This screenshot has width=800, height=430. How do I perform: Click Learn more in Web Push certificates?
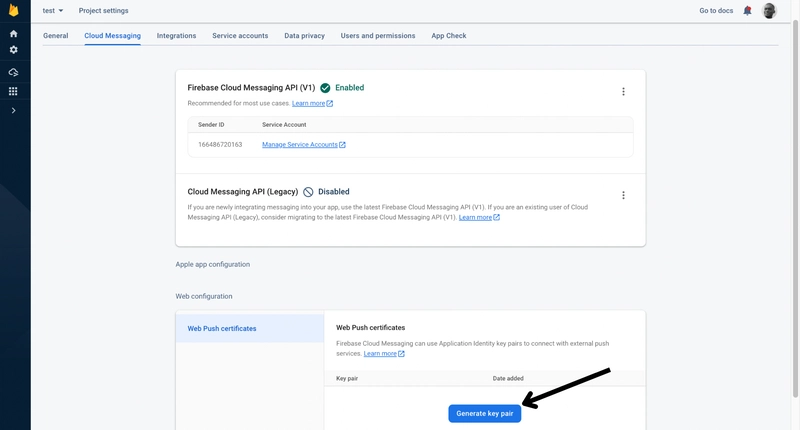[x=380, y=354]
